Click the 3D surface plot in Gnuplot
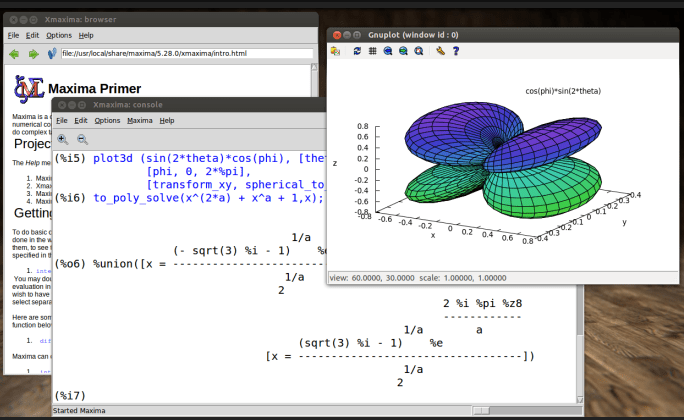684x420 pixels. [503, 160]
